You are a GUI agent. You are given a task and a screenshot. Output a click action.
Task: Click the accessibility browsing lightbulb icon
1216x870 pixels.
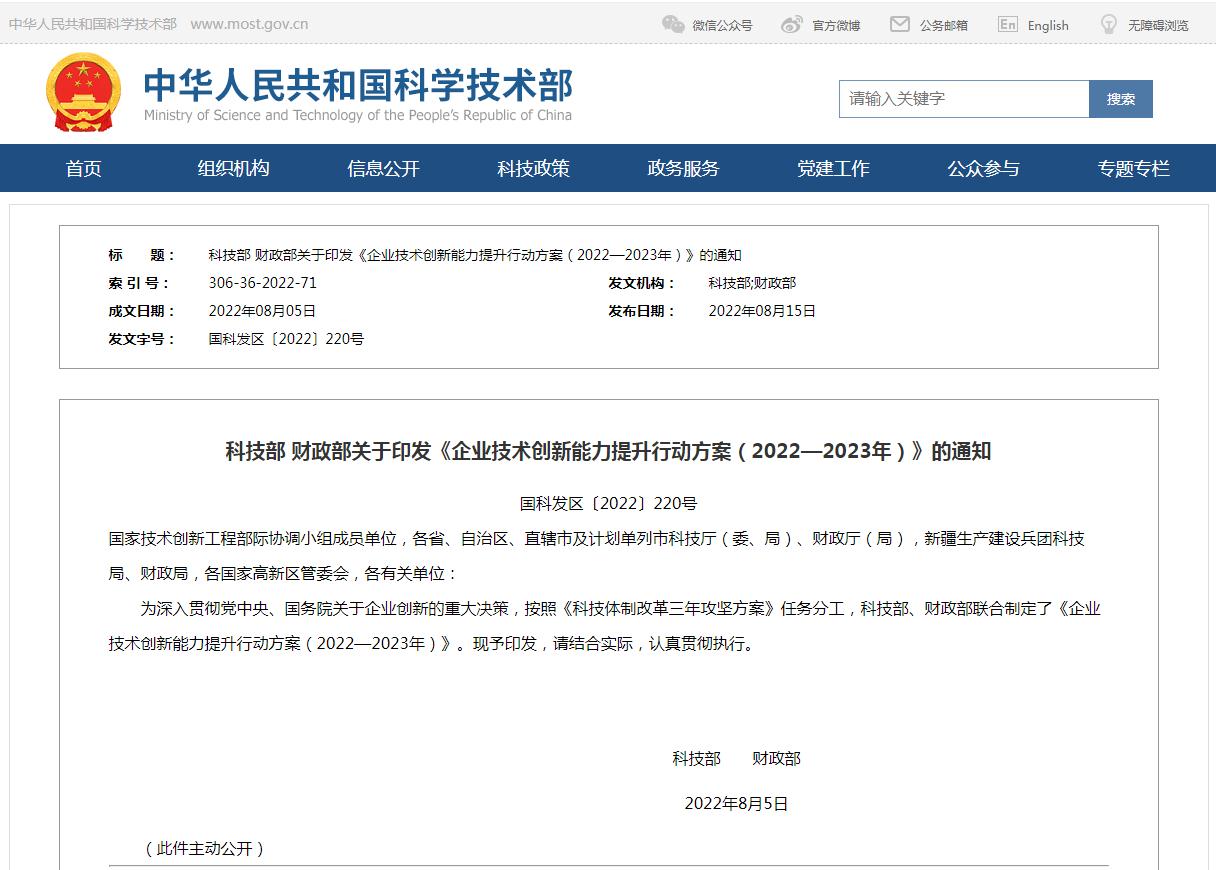point(1108,25)
